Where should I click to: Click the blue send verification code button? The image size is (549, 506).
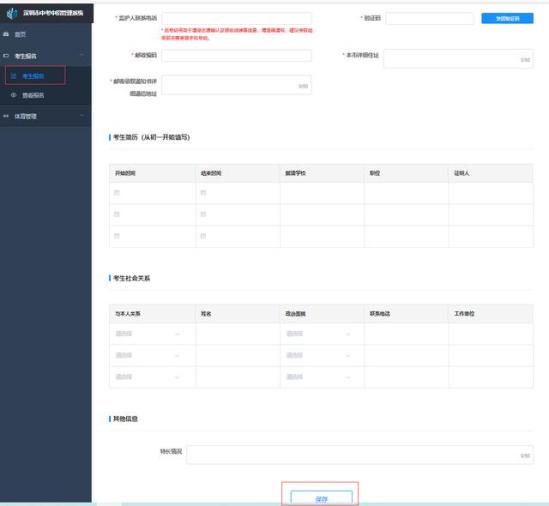click(507, 18)
